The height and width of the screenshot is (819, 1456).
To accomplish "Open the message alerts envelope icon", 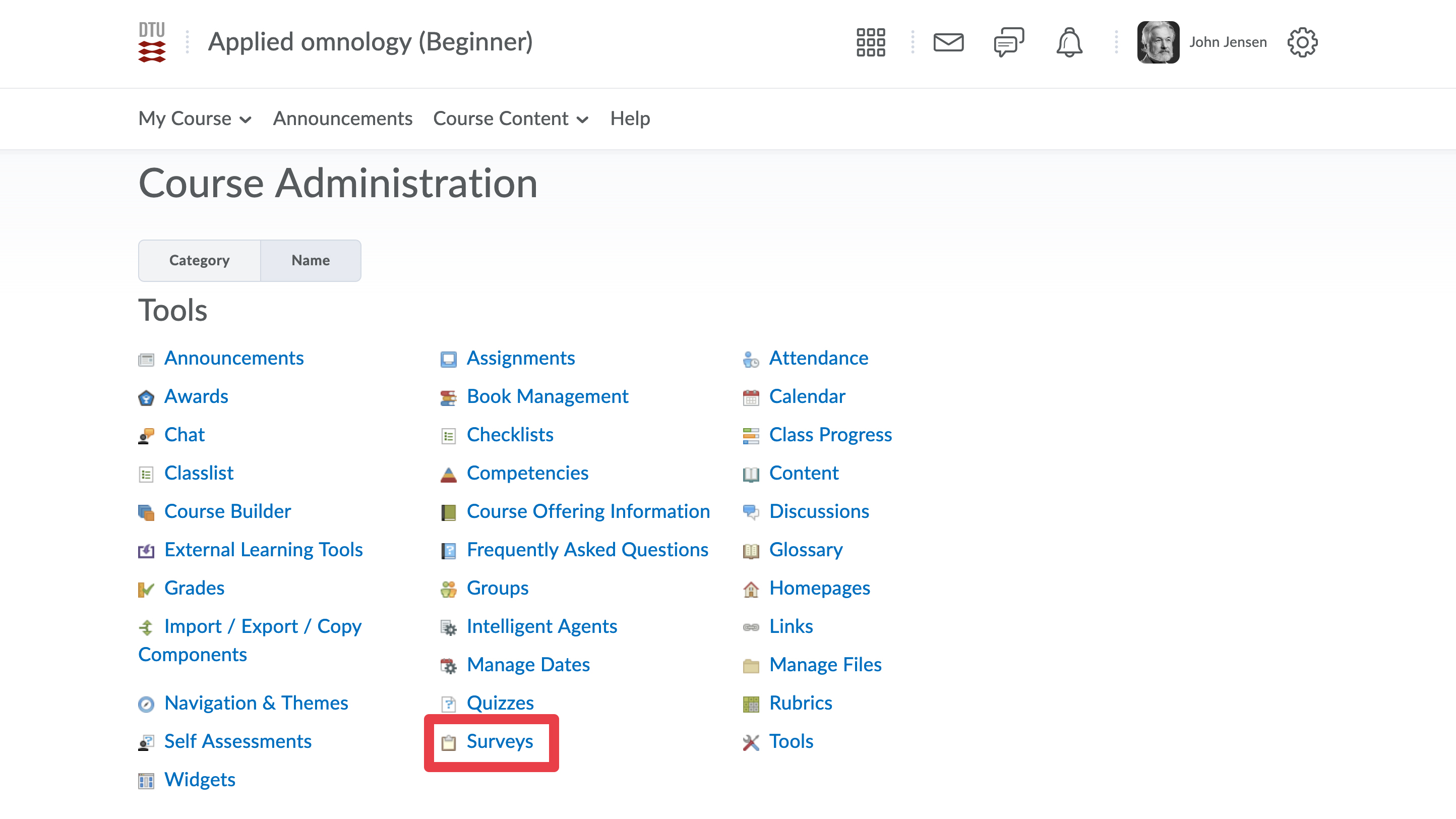I will coord(948,42).
